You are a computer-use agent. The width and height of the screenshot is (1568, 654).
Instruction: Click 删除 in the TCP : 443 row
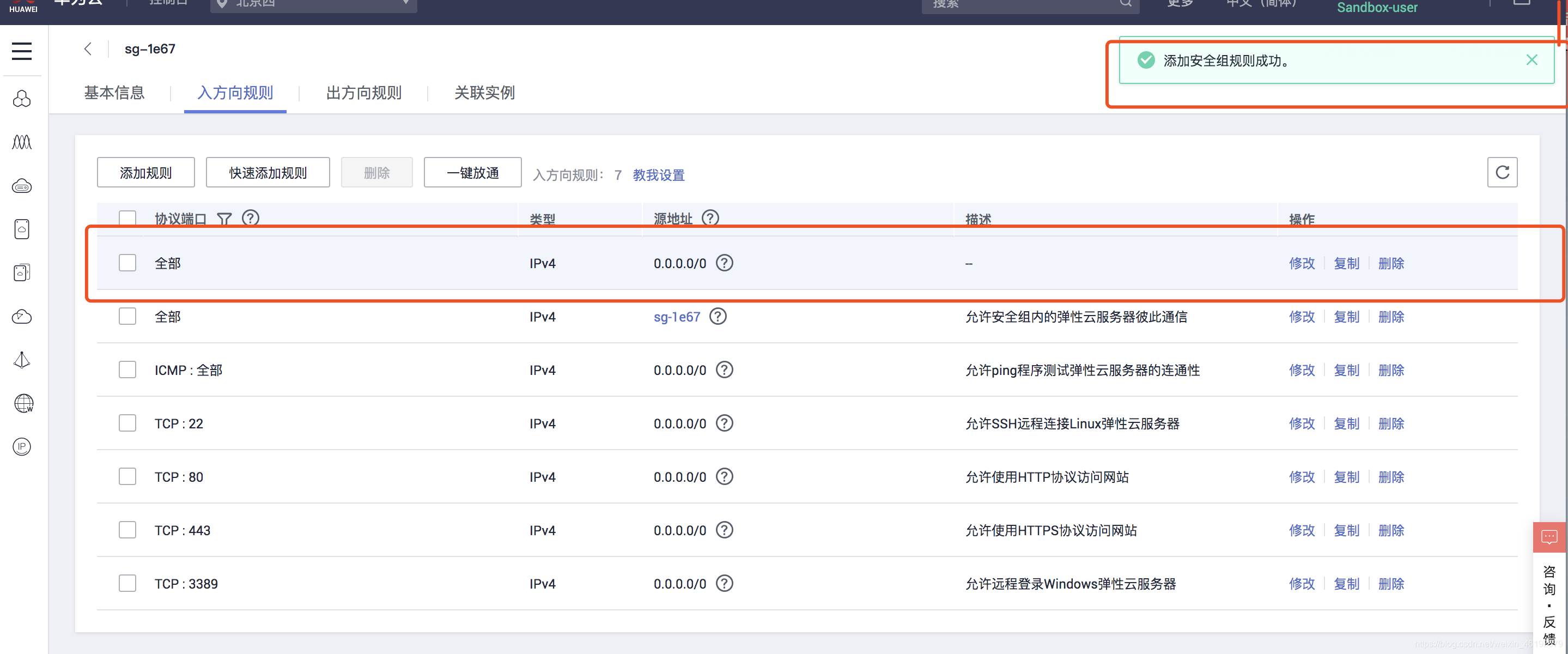click(x=1391, y=530)
